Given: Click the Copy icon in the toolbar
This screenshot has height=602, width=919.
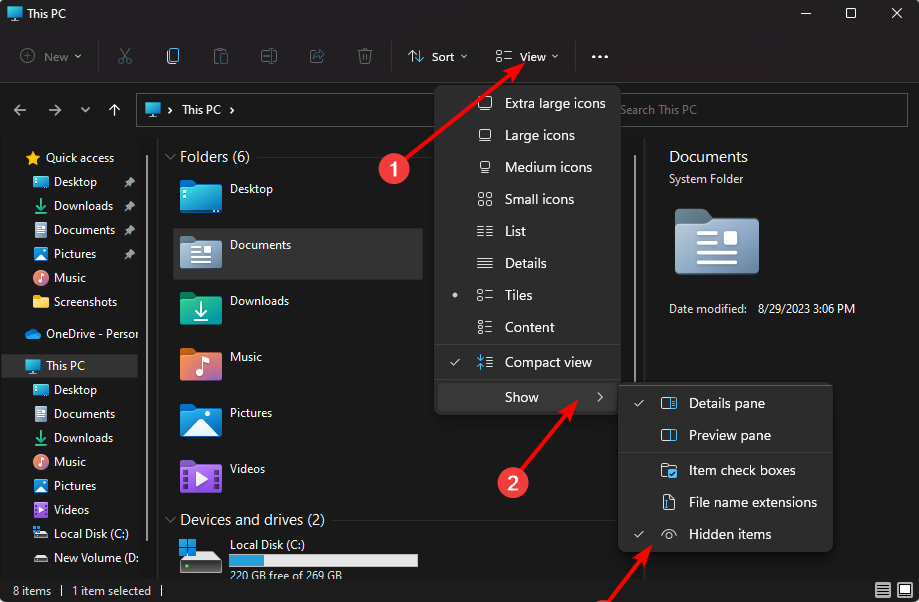Looking at the screenshot, I should (172, 56).
